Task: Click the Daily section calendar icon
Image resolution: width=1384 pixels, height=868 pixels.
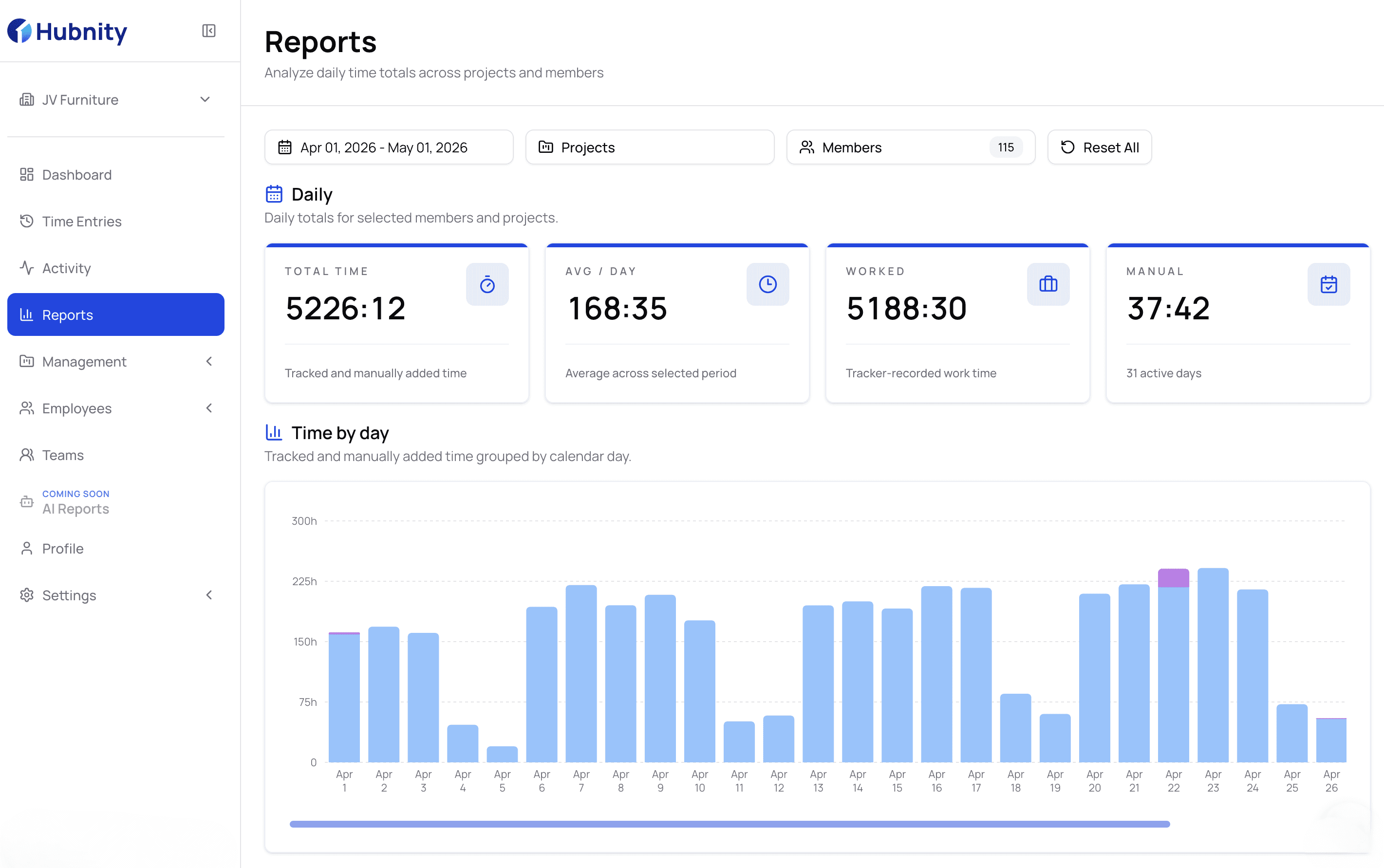Action: coord(274,194)
